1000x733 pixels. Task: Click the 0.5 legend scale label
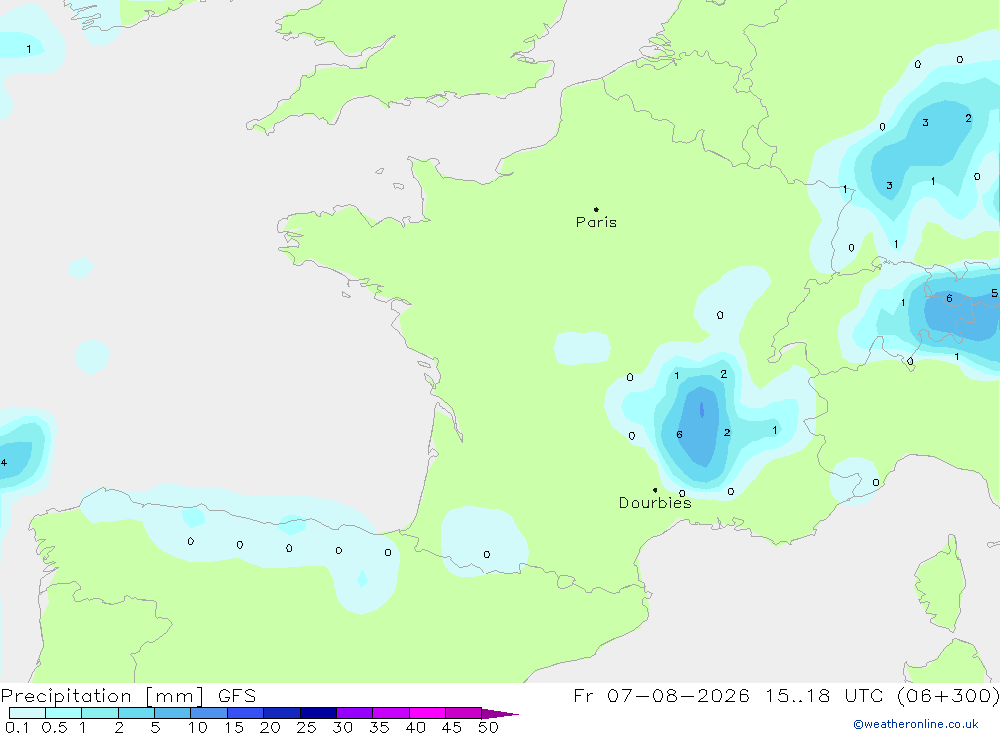pos(54,727)
